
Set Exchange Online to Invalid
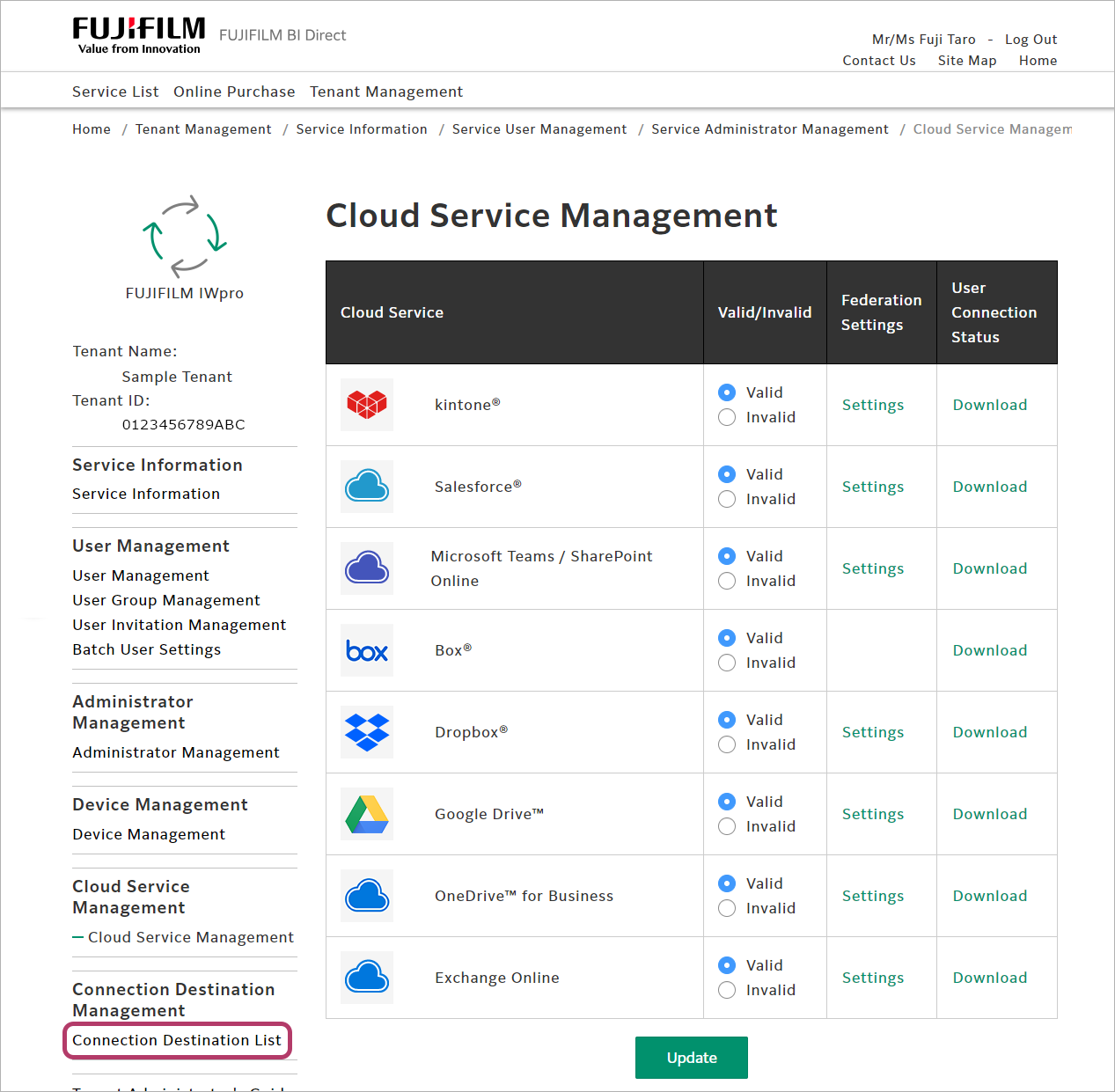point(727,990)
